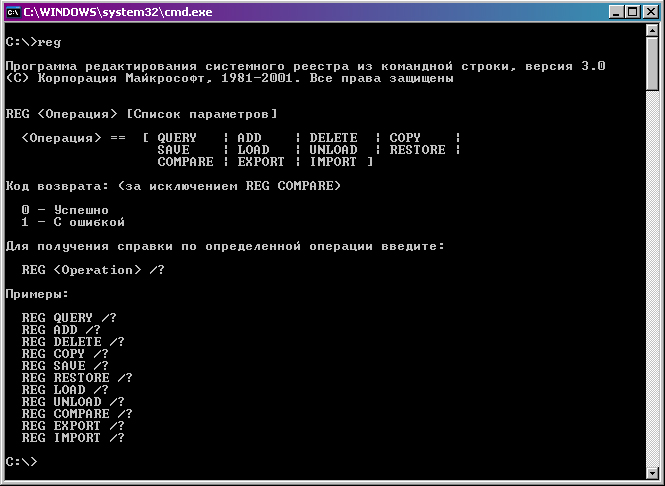665x486 pixels.
Task: Click the 'Для получения справки' line
Action: (225, 246)
